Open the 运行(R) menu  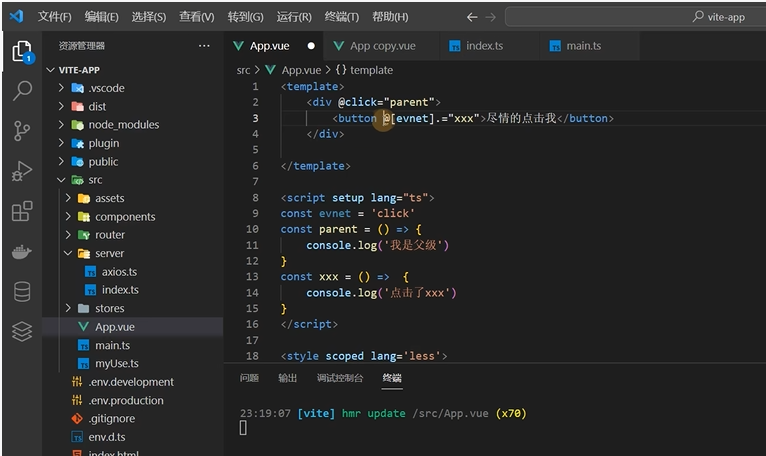pos(294,17)
